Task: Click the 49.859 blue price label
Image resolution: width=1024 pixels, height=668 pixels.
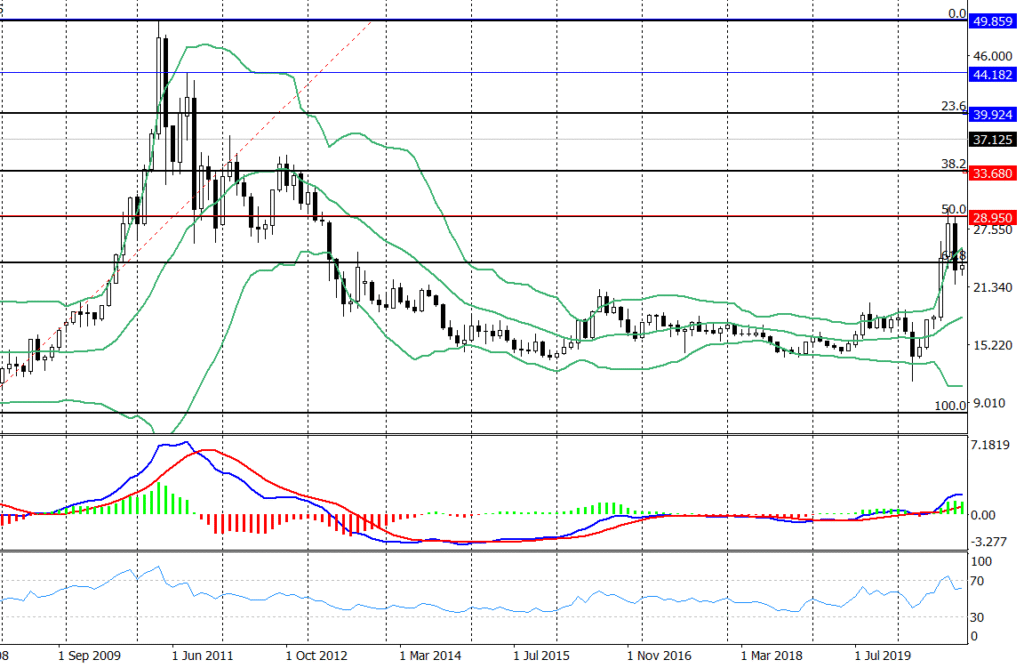Action: click(x=995, y=22)
